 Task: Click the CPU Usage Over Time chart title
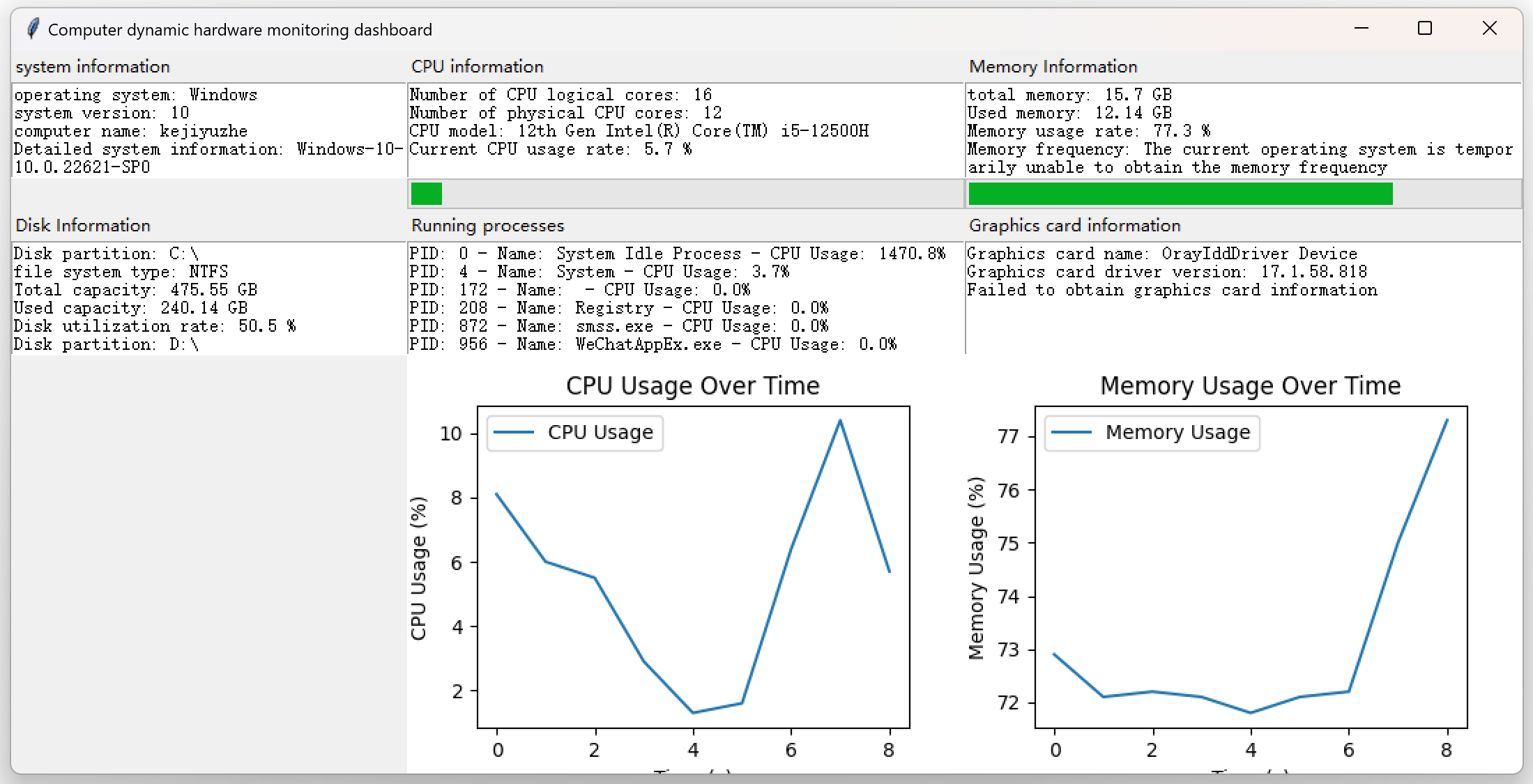692,386
